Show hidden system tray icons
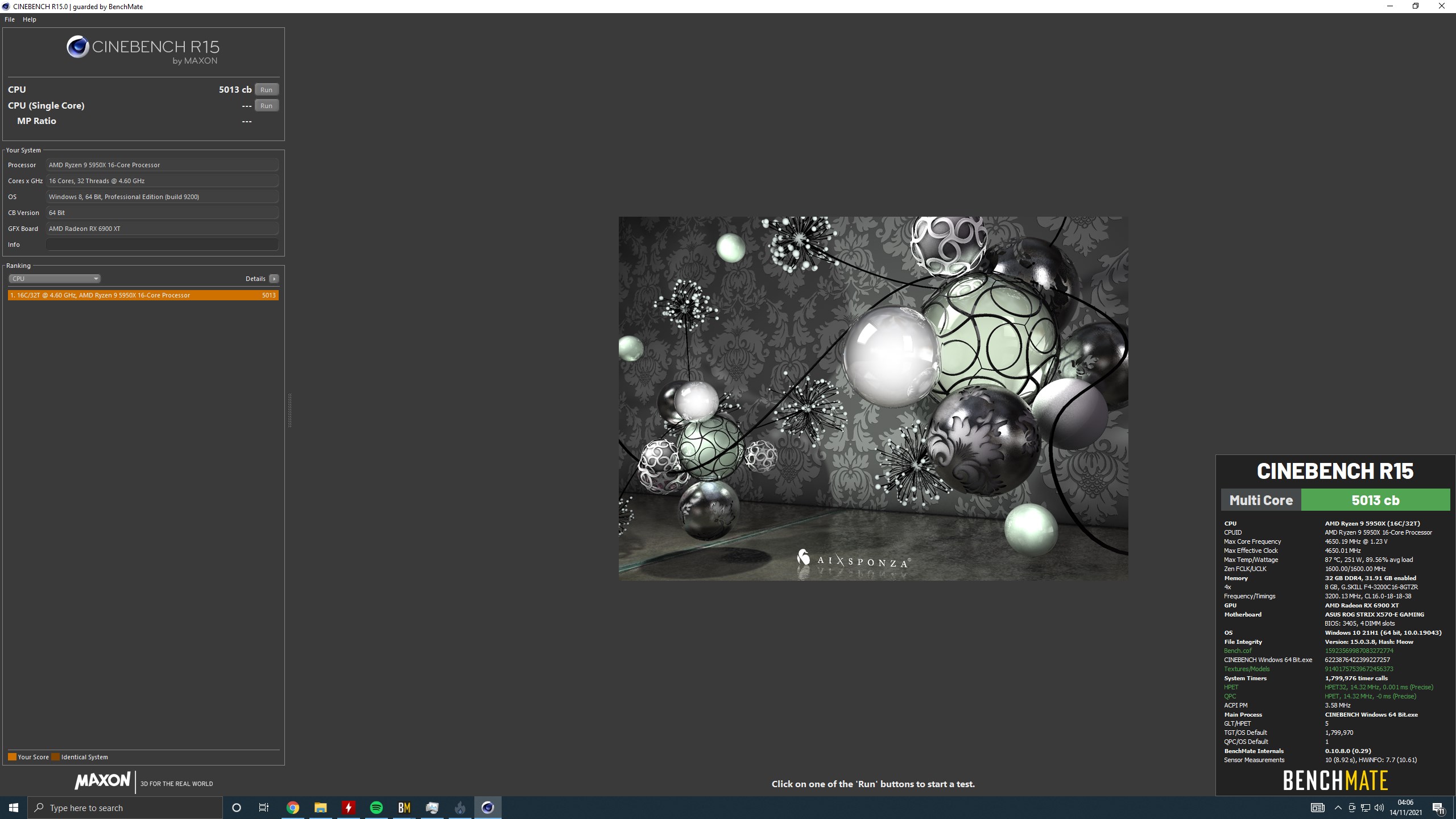1456x819 pixels. 1338,808
